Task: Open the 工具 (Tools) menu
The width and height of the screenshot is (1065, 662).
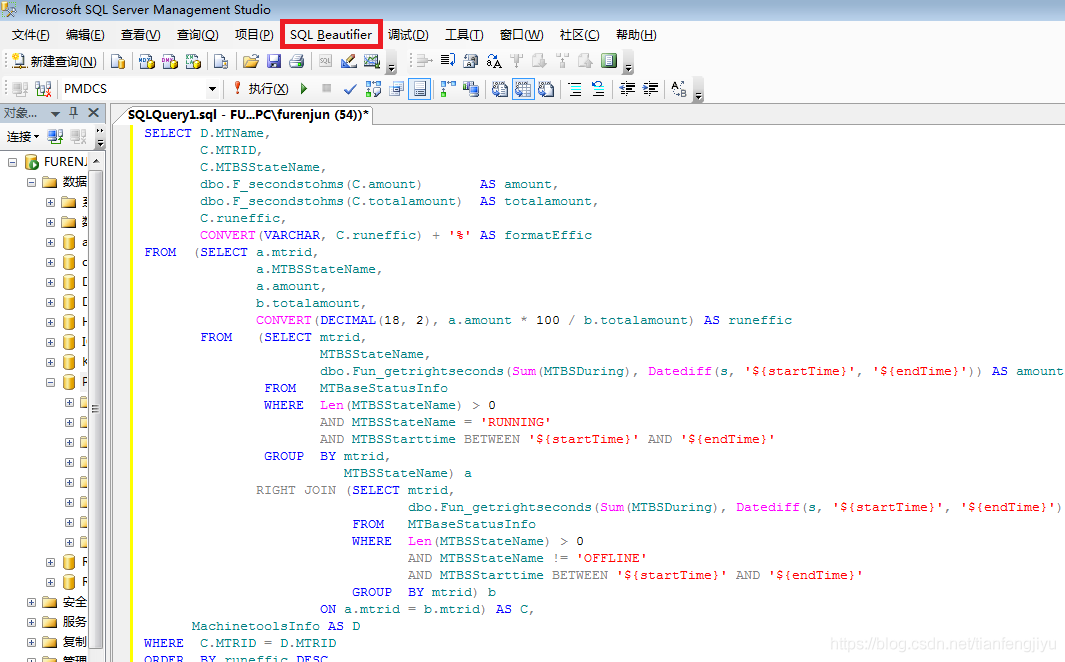Action: point(464,35)
